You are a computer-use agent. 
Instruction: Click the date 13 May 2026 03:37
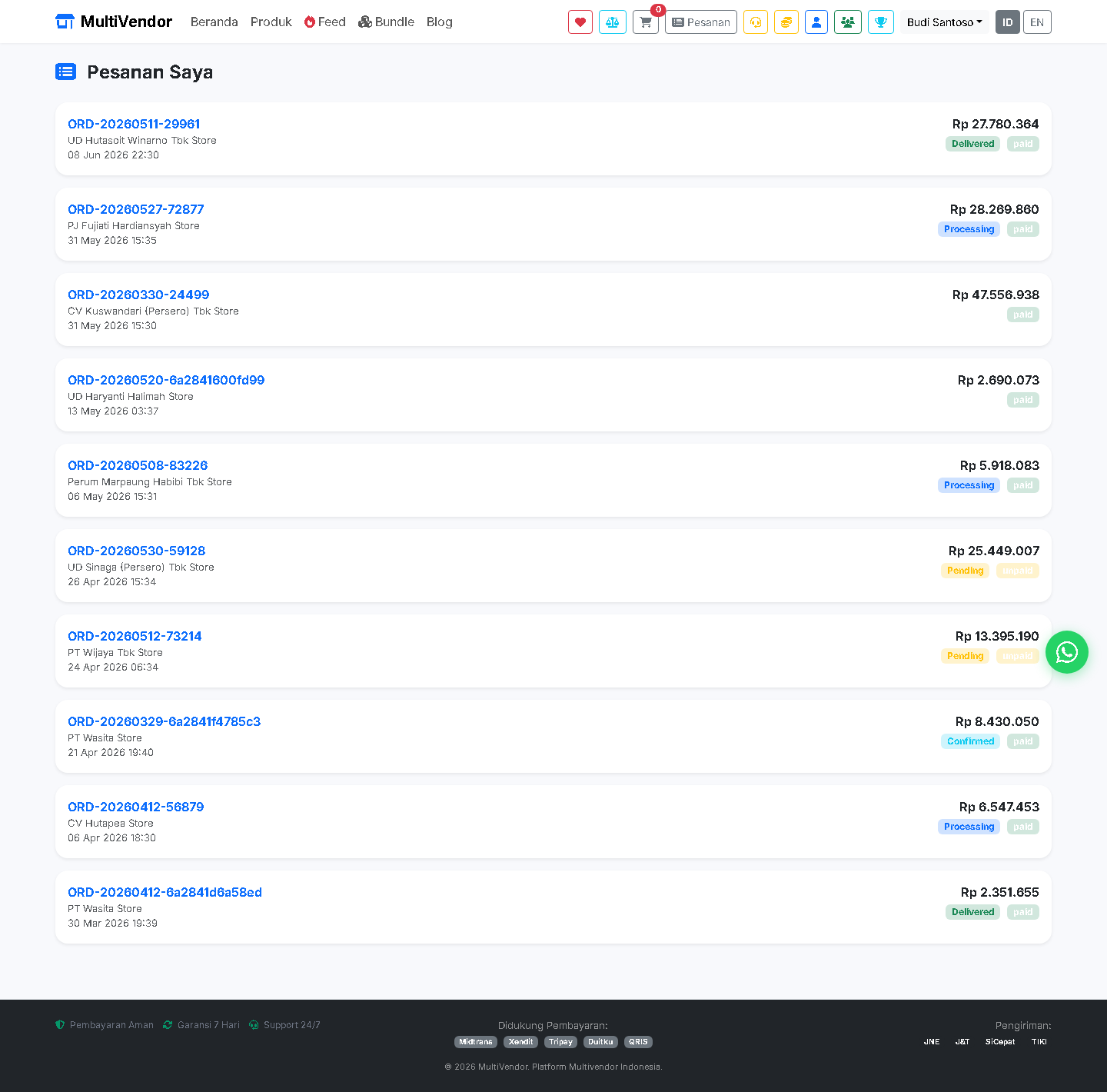113,411
